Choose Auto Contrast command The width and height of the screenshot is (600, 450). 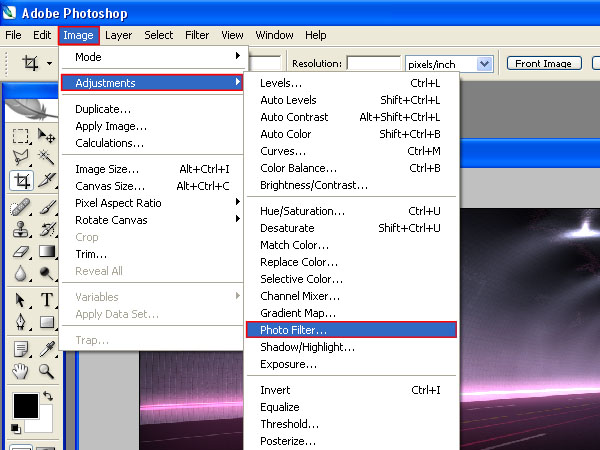pos(351,117)
